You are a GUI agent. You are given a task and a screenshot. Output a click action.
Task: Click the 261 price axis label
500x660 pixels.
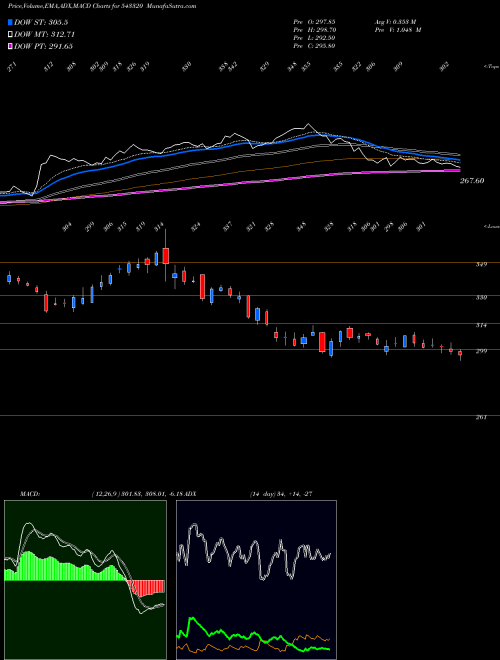(x=481, y=417)
